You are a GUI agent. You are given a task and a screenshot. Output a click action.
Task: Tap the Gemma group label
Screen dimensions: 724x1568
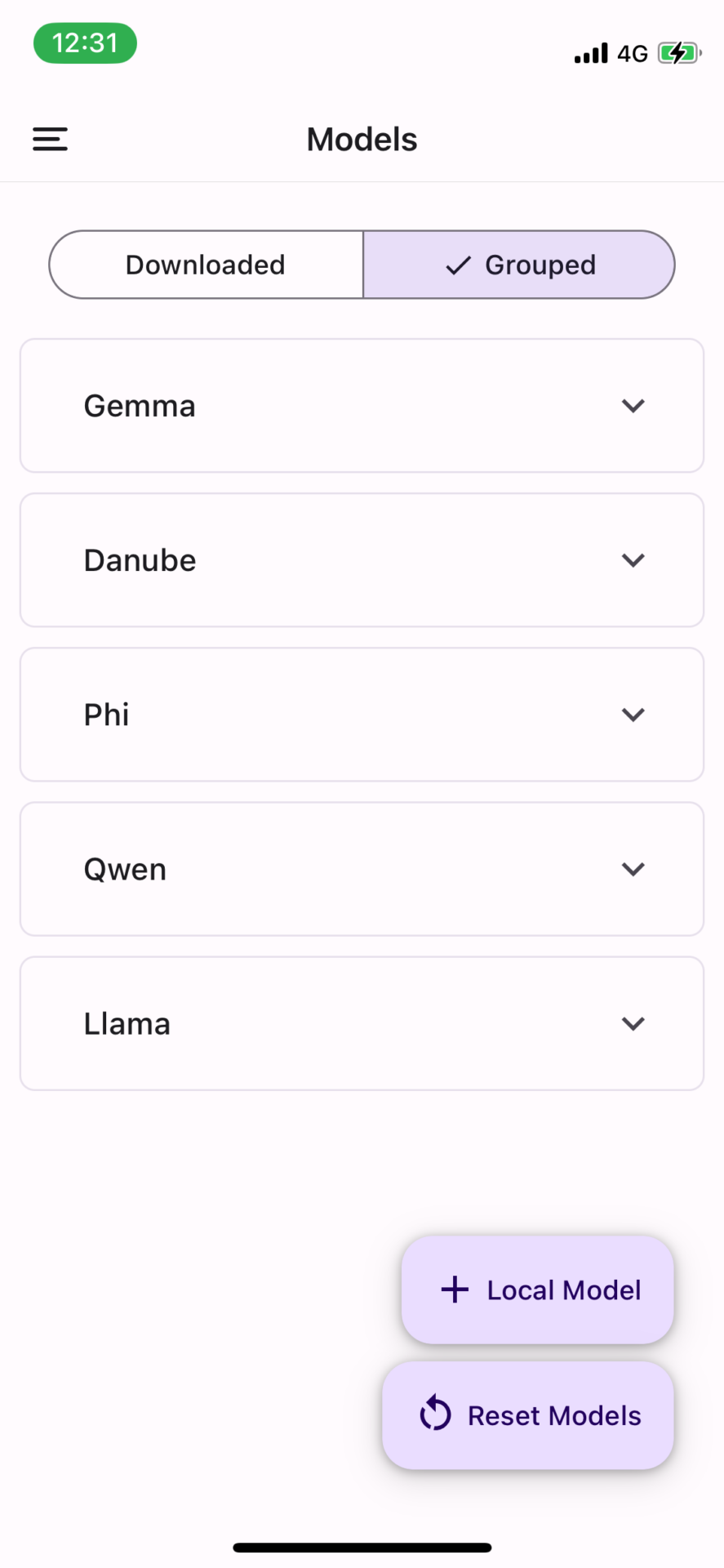coord(140,406)
